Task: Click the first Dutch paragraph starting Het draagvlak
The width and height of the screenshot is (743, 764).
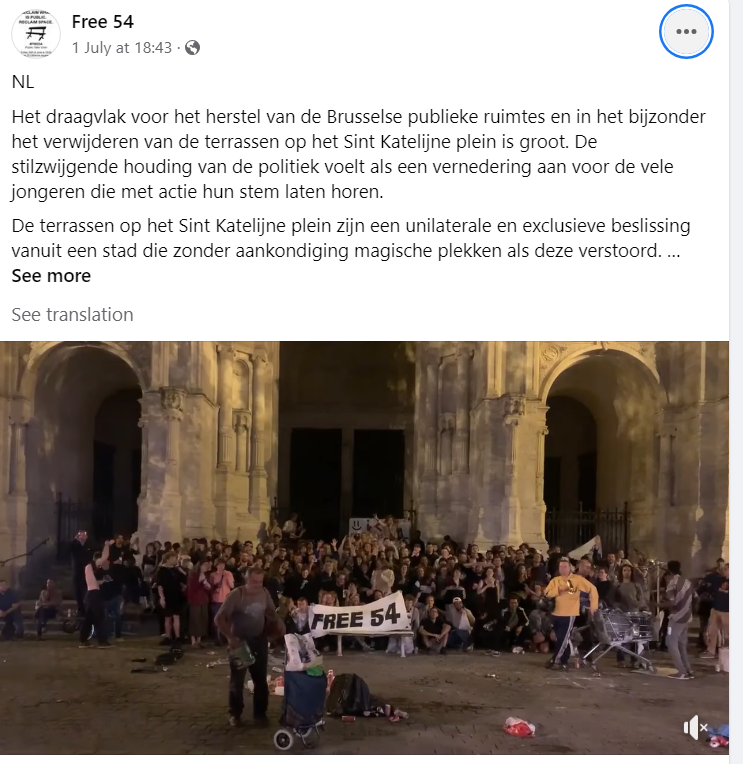Action: pos(359,154)
